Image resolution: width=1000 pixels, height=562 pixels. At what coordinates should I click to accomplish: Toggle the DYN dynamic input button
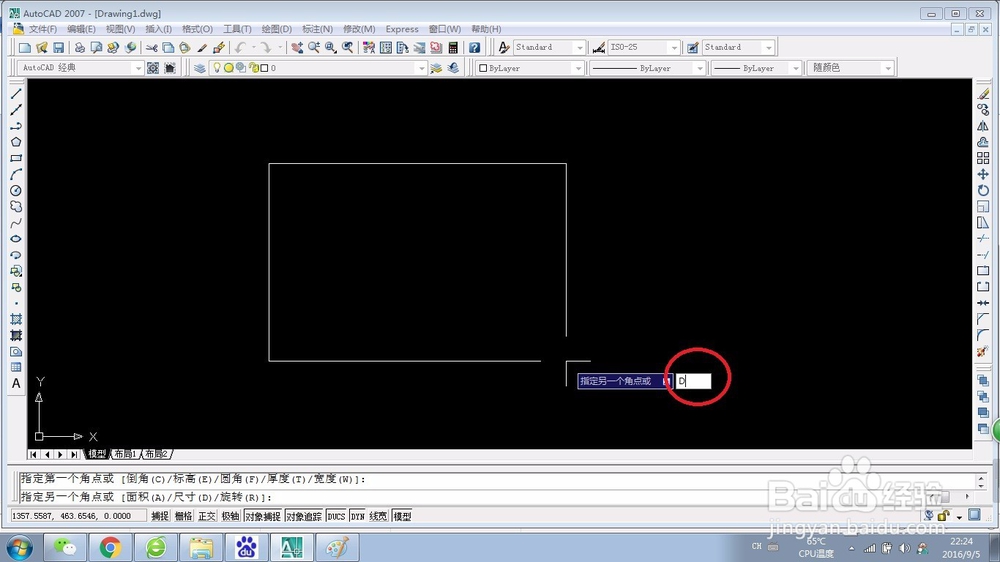point(357,516)
